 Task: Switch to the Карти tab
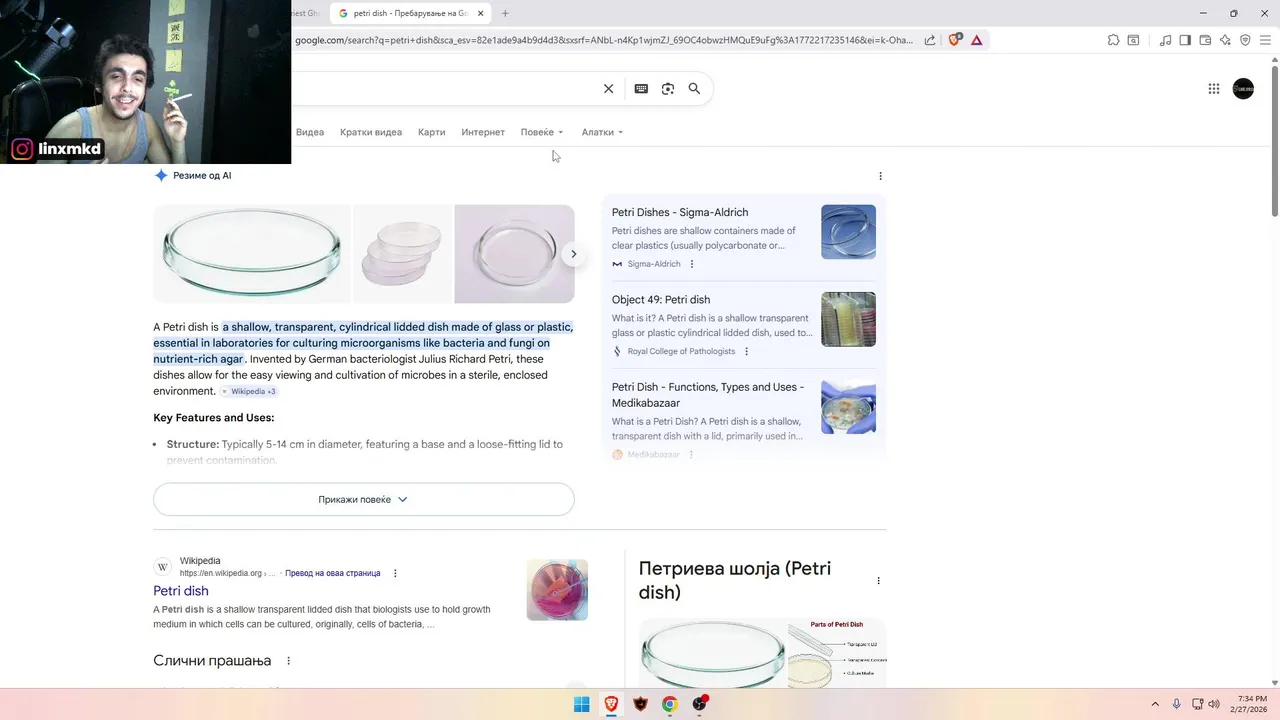tap(432, 132)
